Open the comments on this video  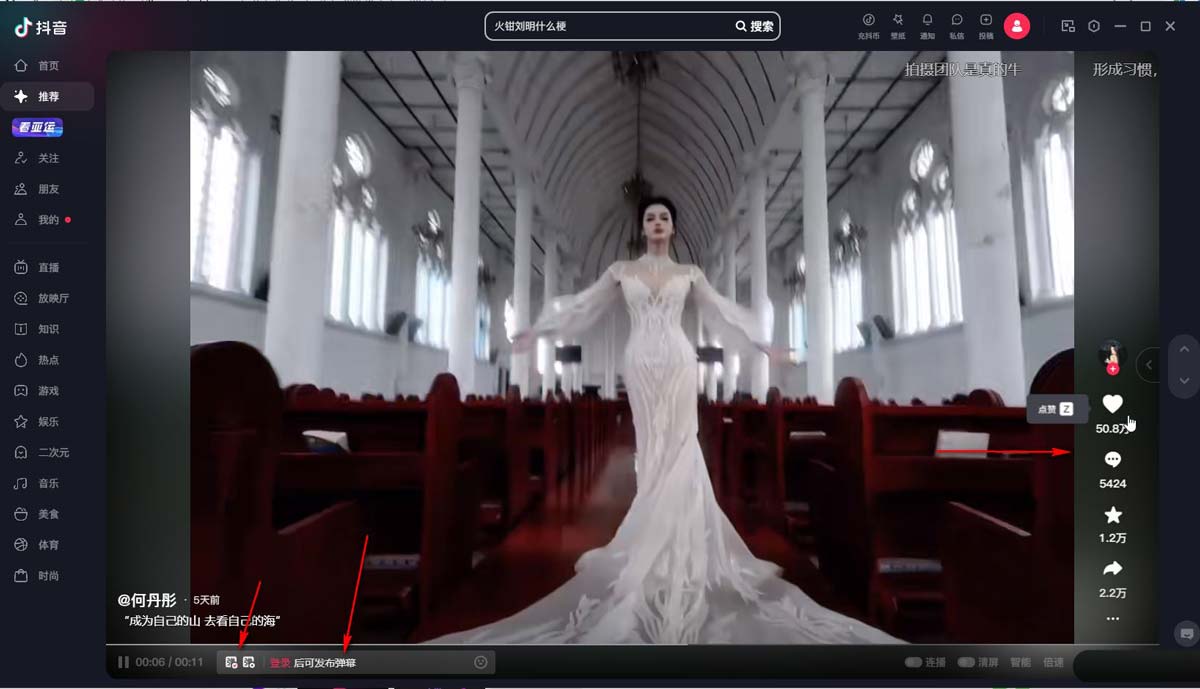click(x=1112, y=460)
